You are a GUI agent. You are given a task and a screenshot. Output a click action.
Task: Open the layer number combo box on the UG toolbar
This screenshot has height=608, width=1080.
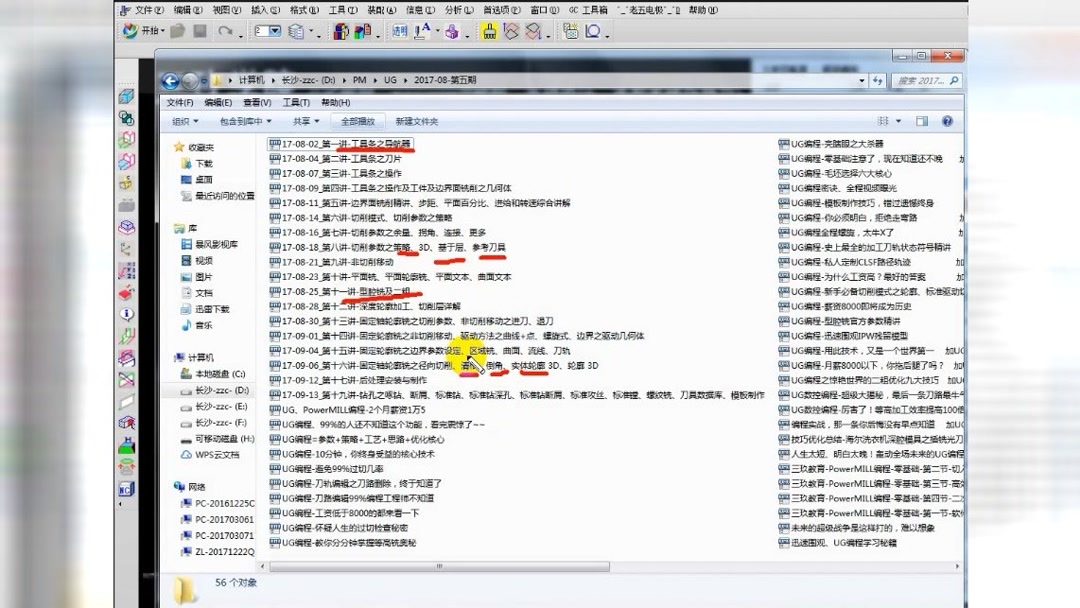click(x=274, y=31)
